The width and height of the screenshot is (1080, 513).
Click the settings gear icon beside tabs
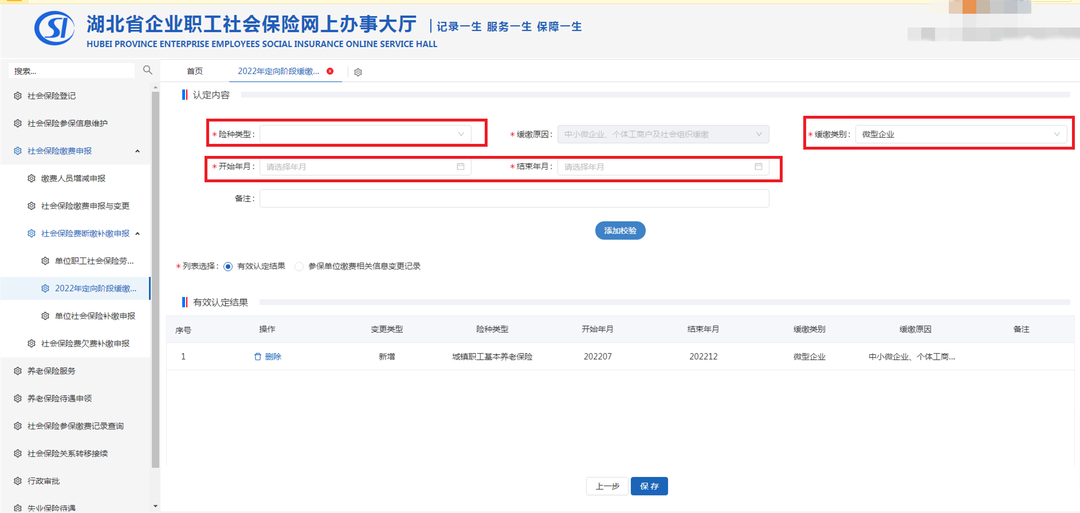[x=358, y=72]
